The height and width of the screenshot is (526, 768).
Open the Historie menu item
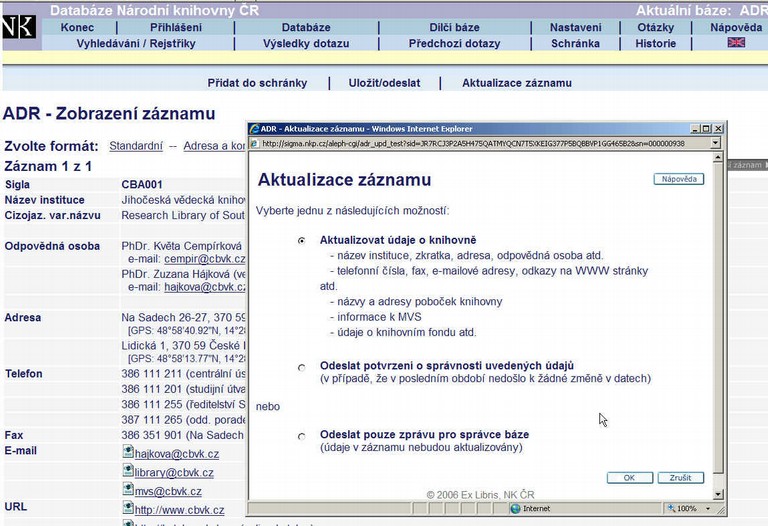coord(656,44)
